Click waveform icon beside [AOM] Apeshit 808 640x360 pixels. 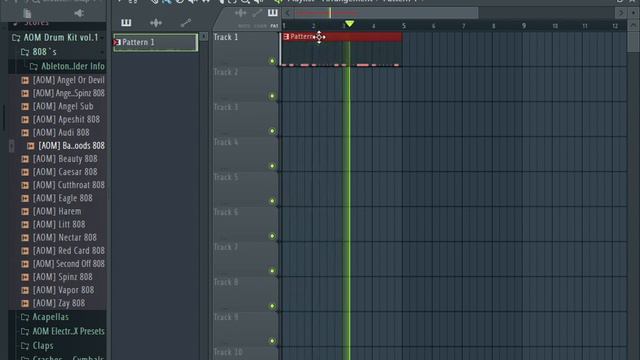[x=25, y=120]
